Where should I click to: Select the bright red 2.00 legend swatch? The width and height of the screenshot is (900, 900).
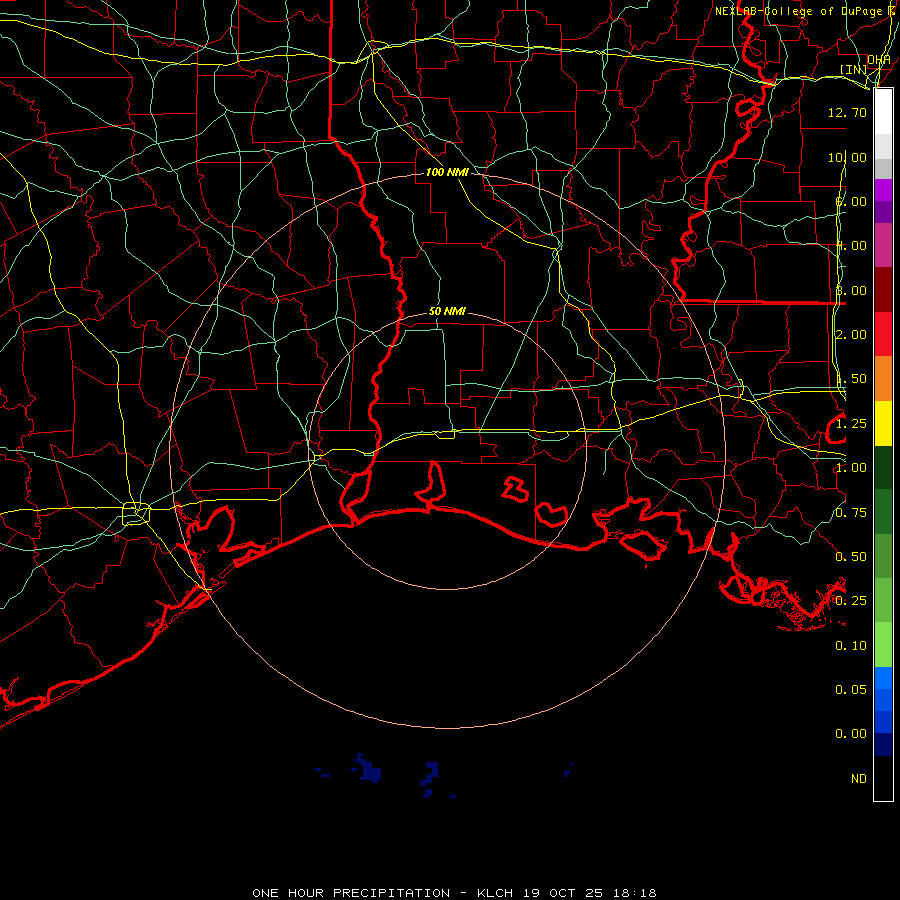tap(883, 334)
